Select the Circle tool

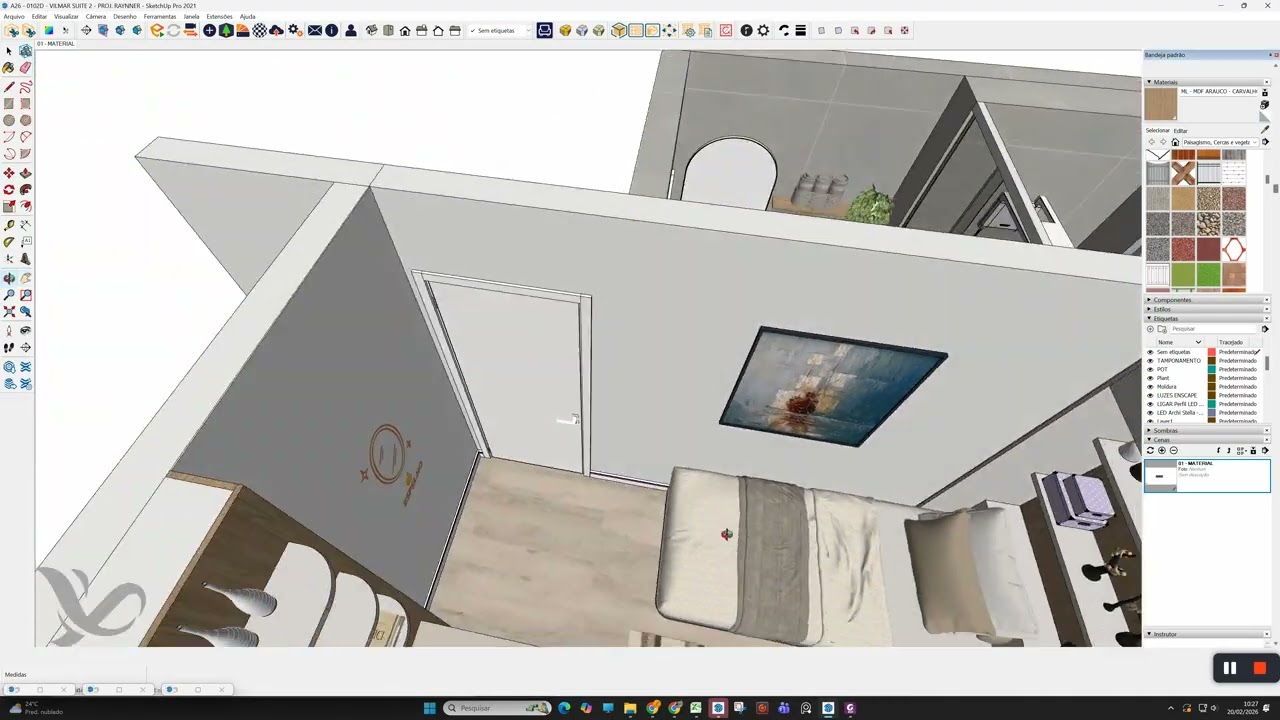(x=9, y=121)
